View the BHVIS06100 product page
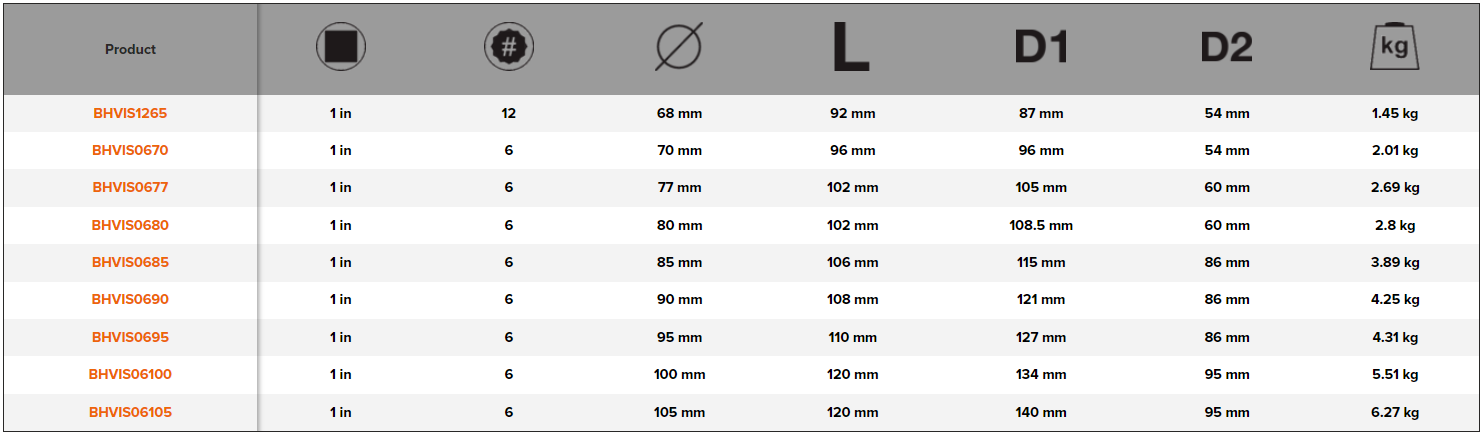Image resolution: width=1484 pixels, height=434 pixels. coord(130,374)
